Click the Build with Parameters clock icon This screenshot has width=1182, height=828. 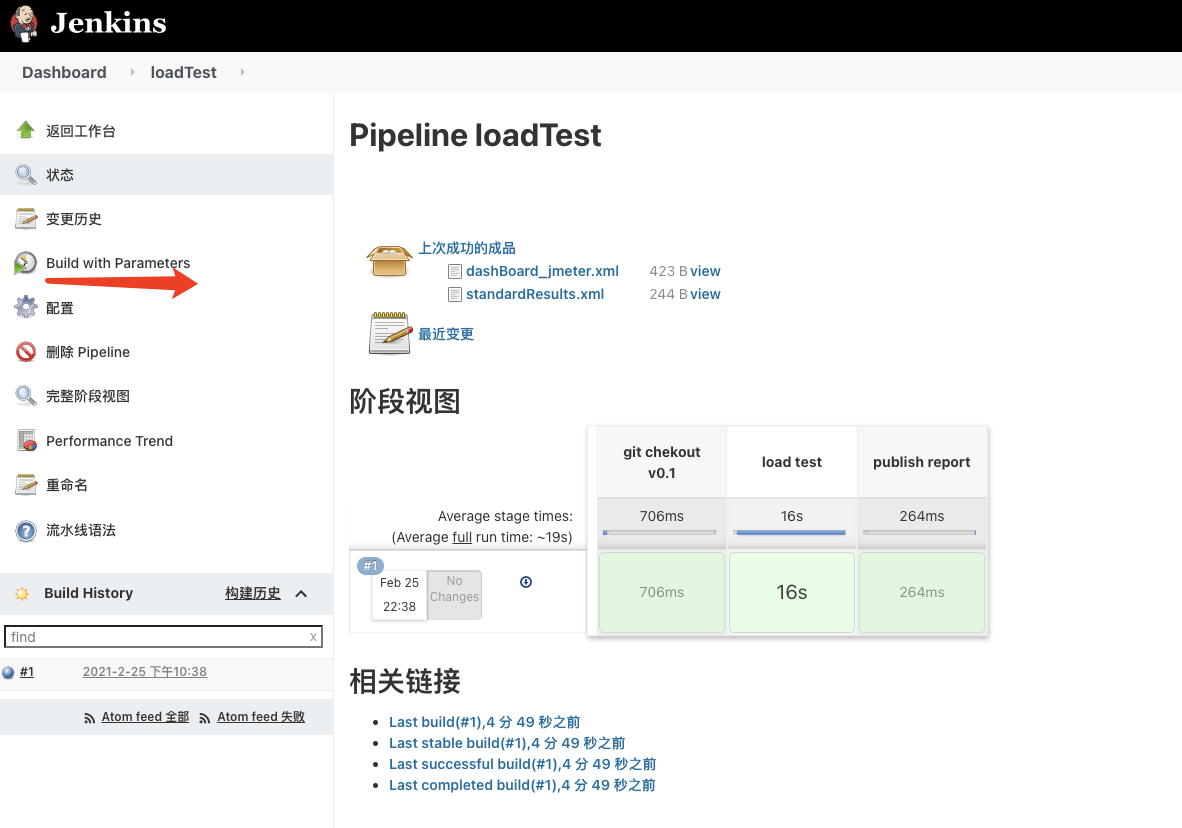coord(26,263)
